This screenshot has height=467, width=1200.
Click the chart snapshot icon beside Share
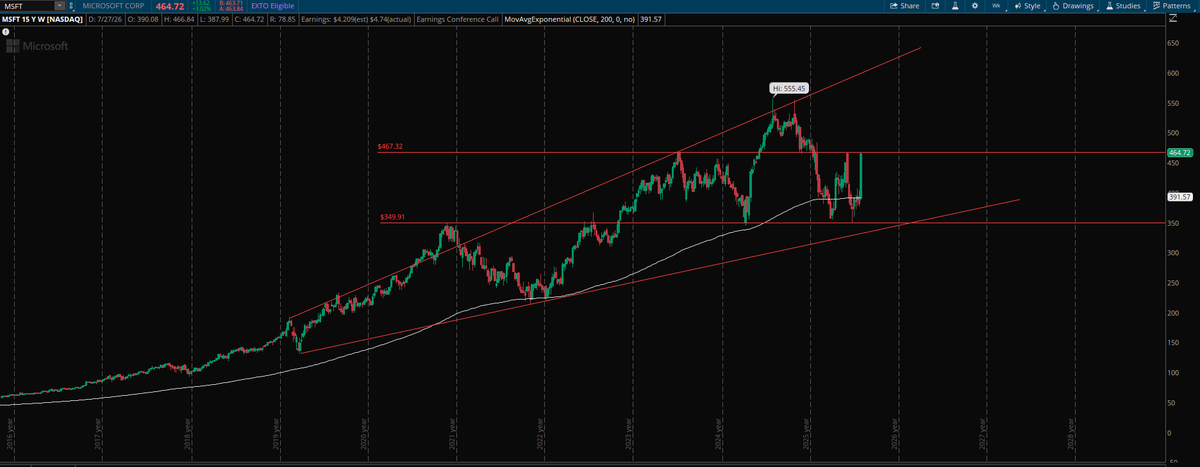(936, 6)
